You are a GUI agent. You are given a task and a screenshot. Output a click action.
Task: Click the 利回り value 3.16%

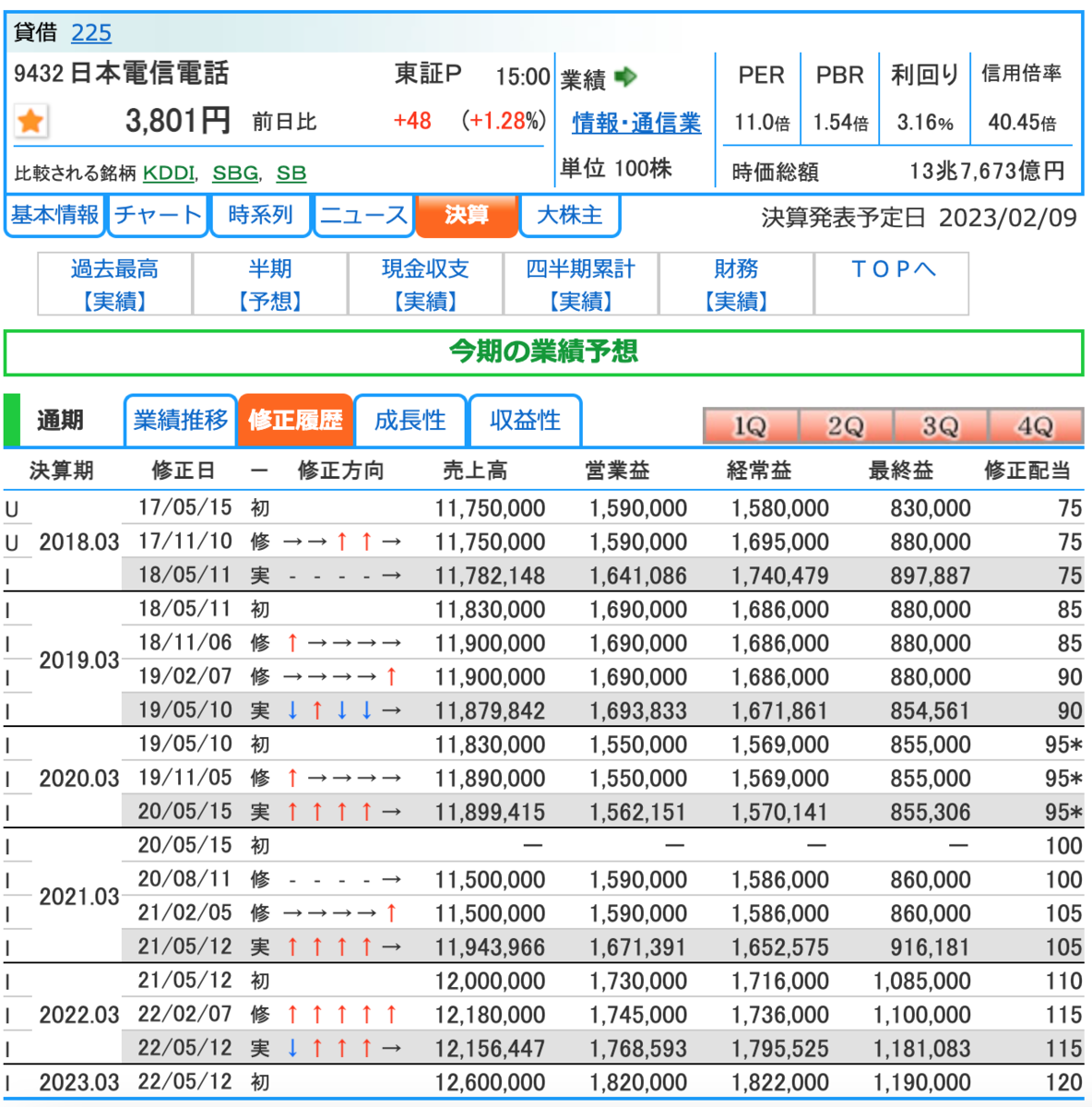(925, 123)
